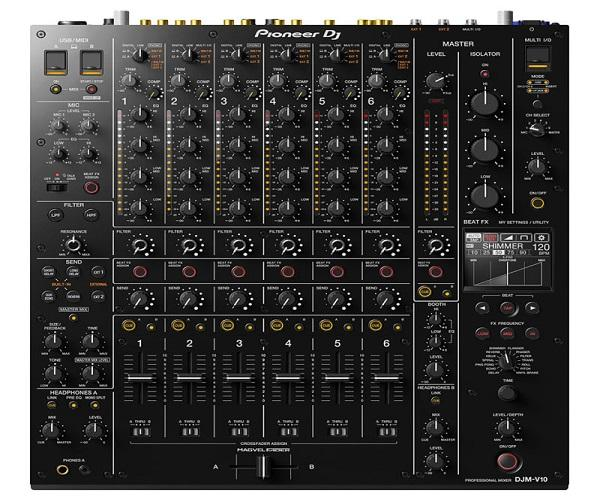
Task: Push the MIDI START/STOP button
Action: pyautogui.click(x=91, y=89)
